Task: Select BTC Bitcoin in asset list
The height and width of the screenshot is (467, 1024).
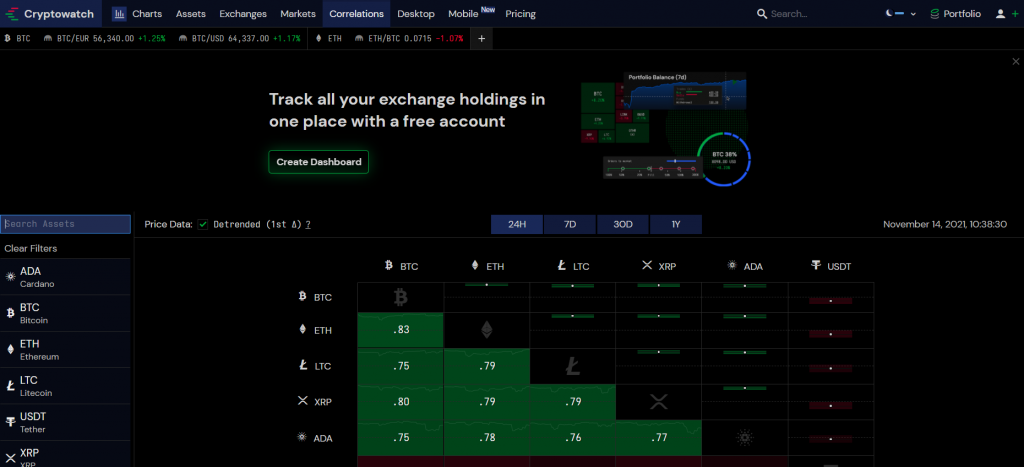Action: tap(65, 314)
